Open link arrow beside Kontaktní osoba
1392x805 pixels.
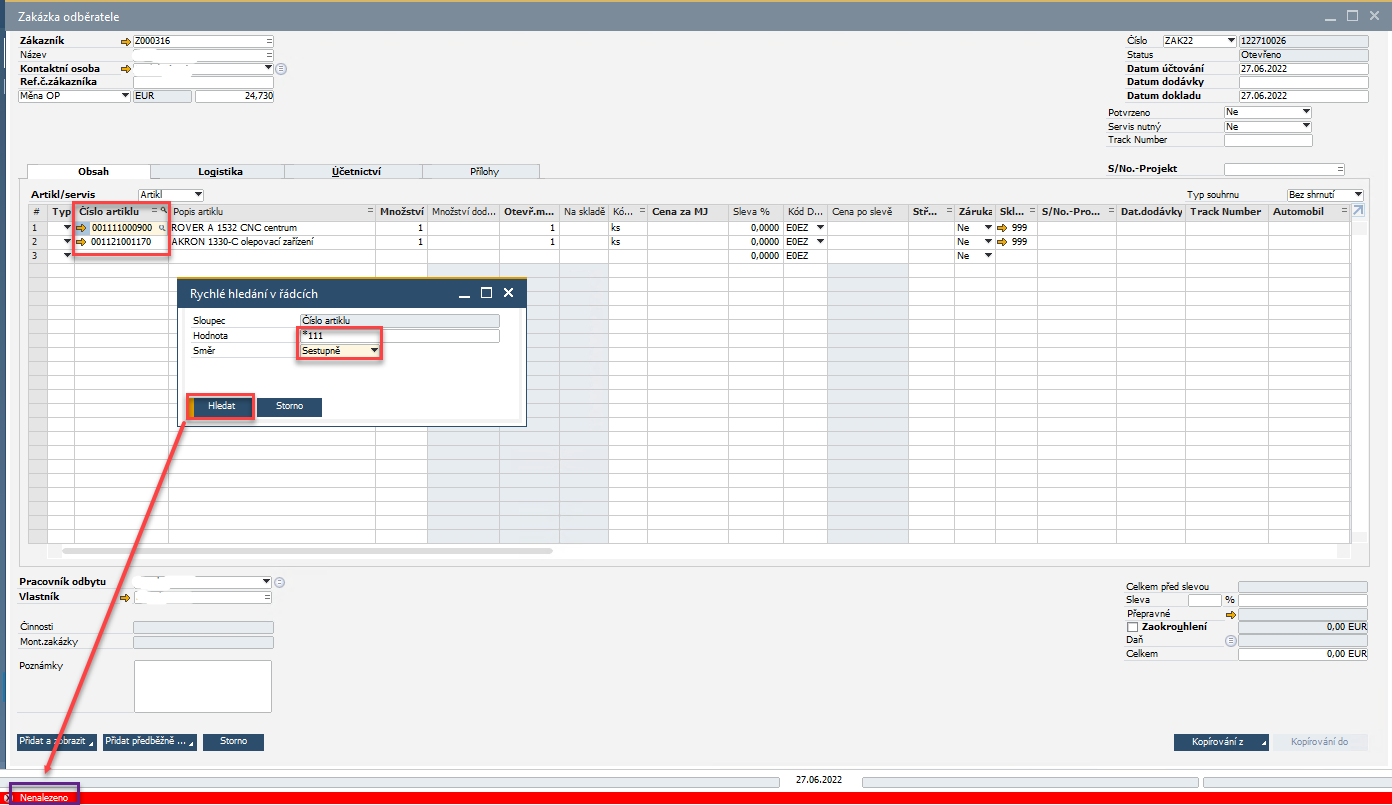(x=126, y=69)
